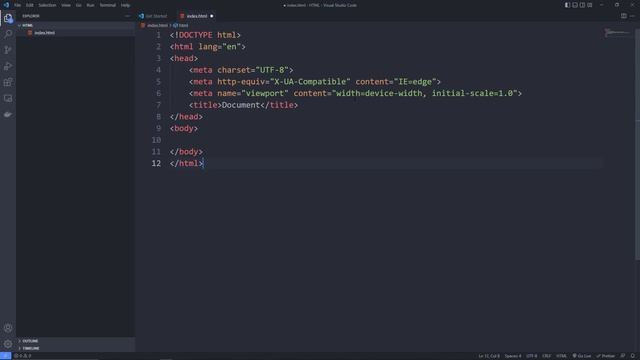Open the Source Control view

8,50
